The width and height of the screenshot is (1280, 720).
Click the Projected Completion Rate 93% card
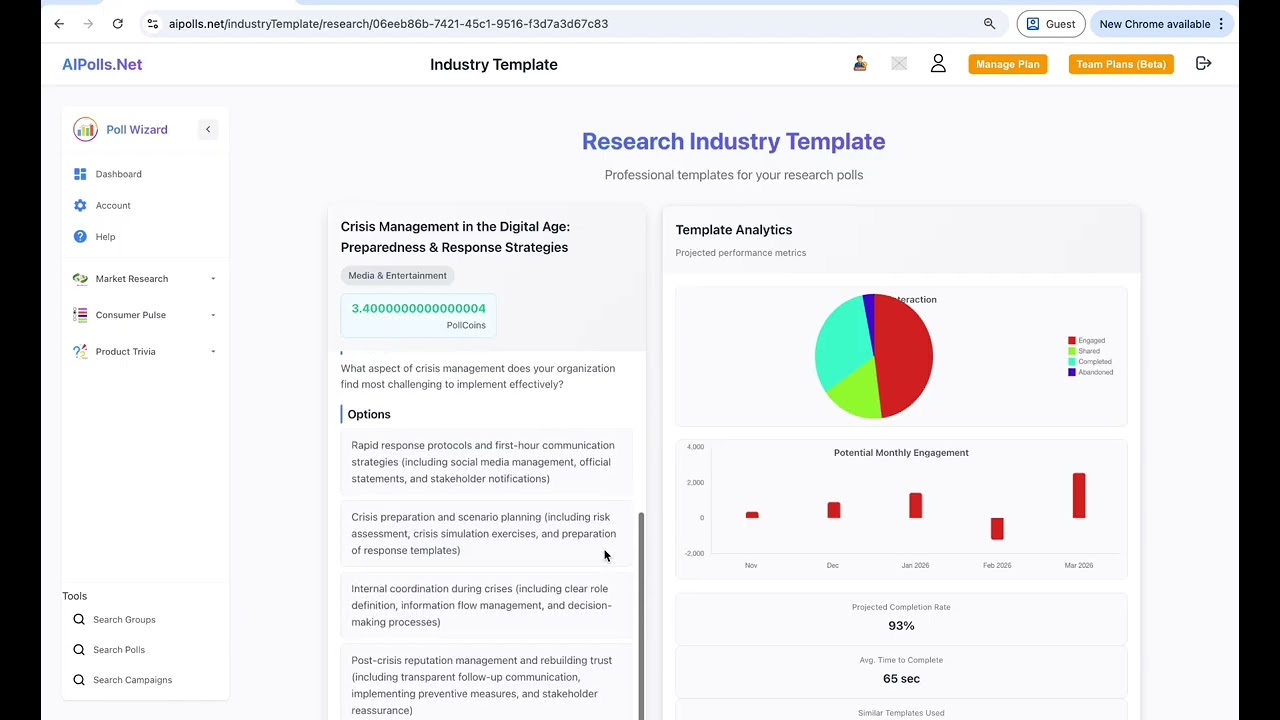901,617
